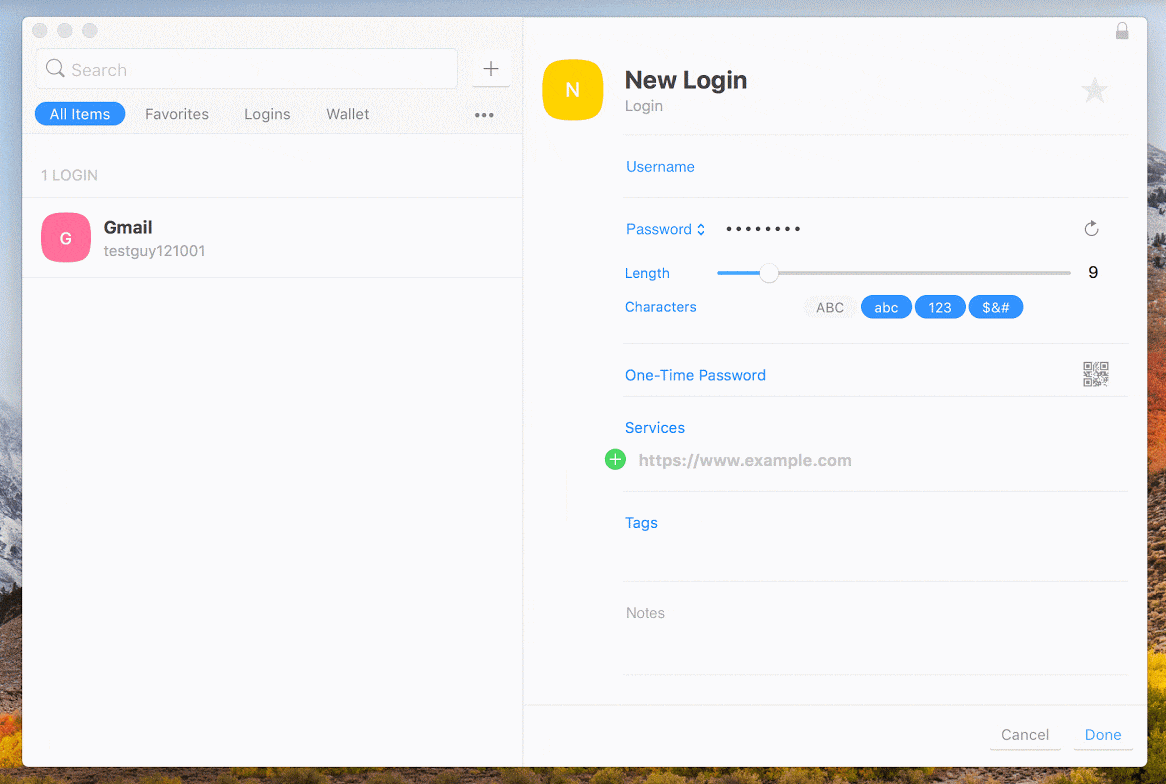Click the Services section label

click(x=654, y=428)
